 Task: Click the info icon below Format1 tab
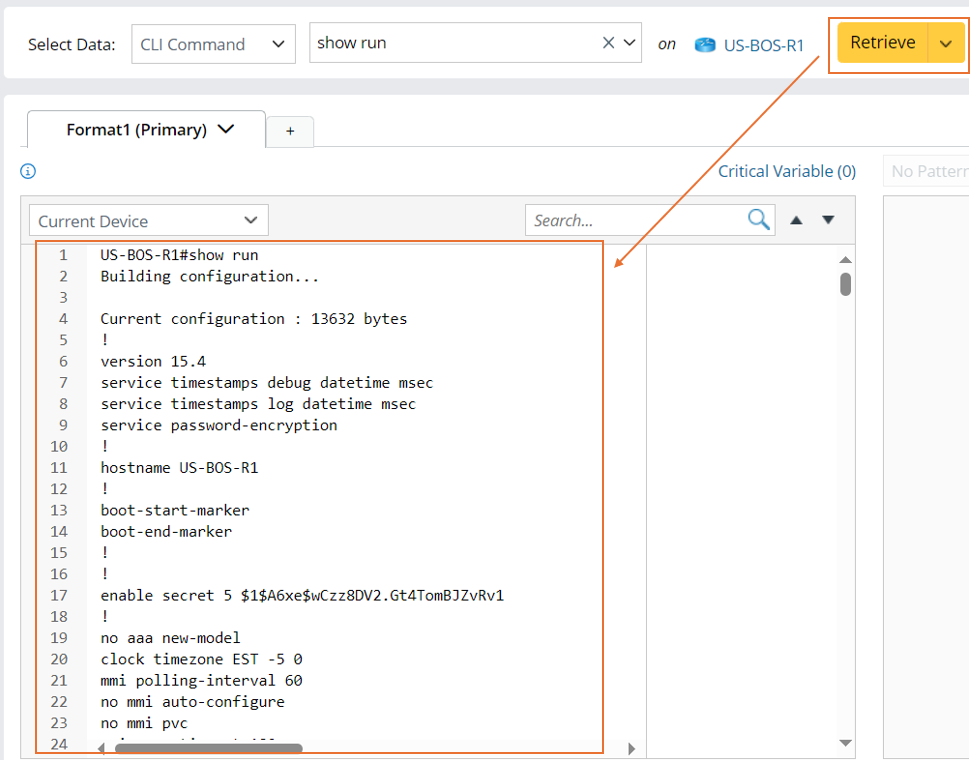28,172
